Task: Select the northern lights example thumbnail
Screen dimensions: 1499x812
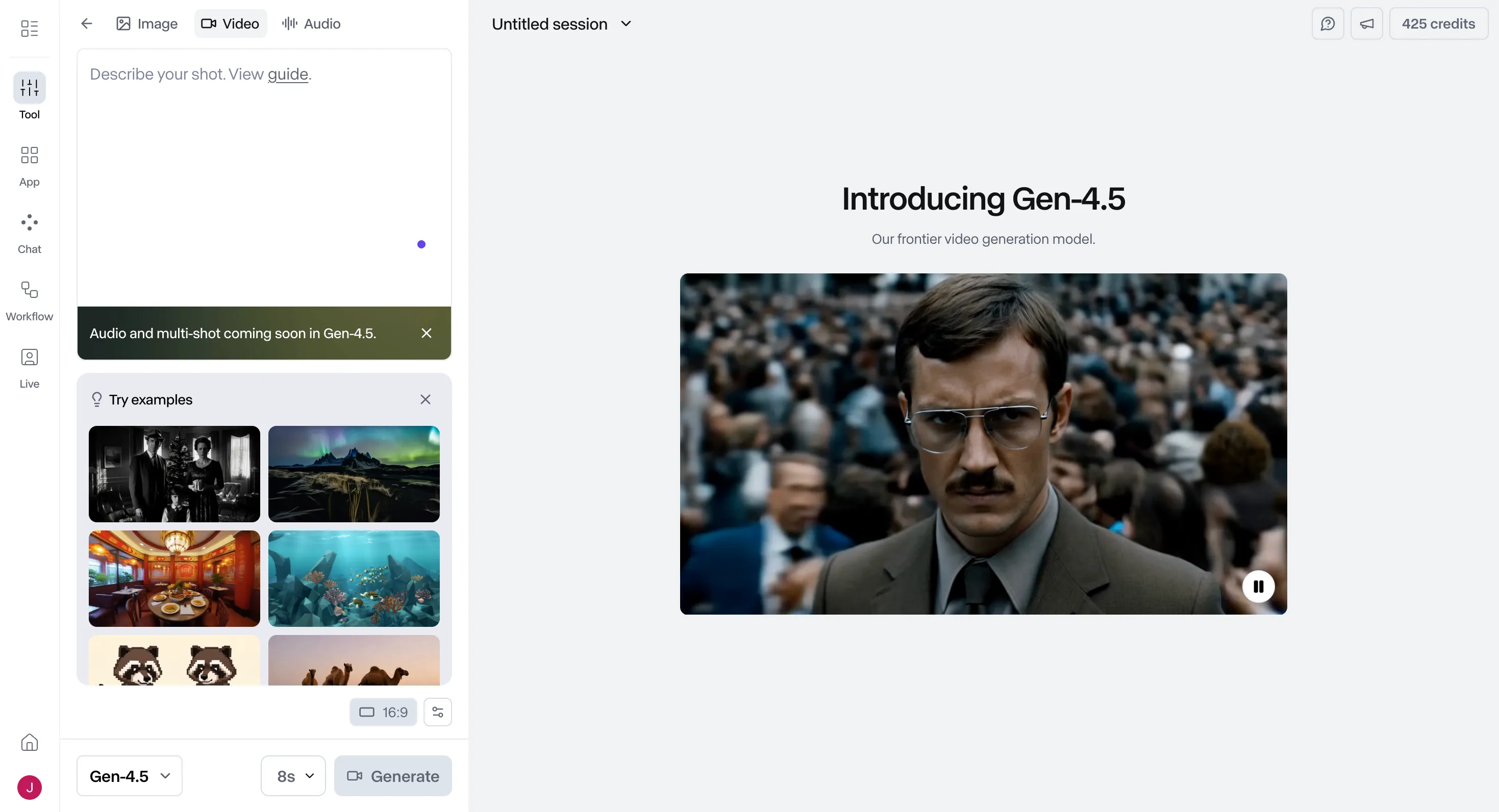Action: [354, 473]
